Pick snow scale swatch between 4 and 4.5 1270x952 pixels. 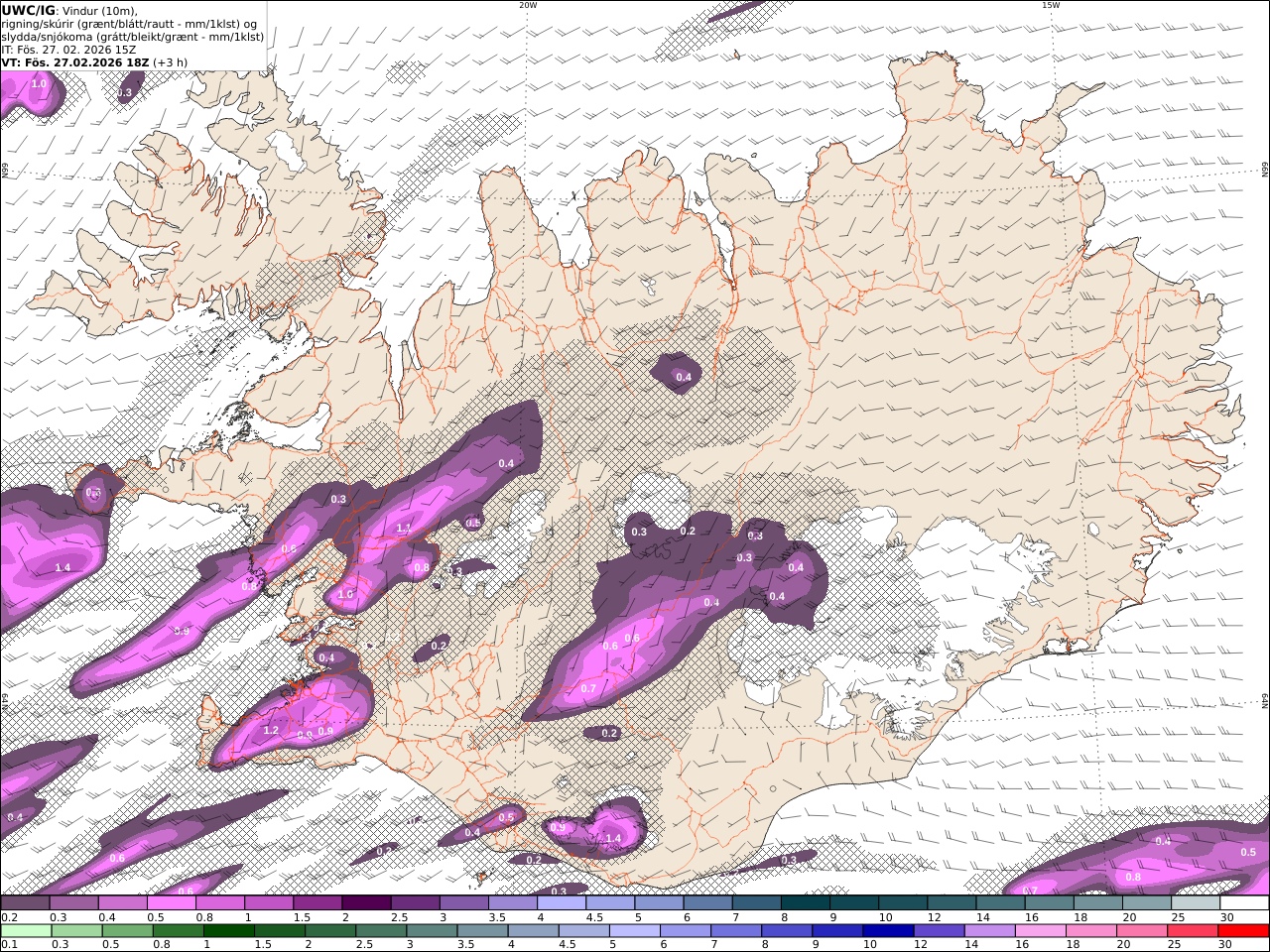coord(562,903)
